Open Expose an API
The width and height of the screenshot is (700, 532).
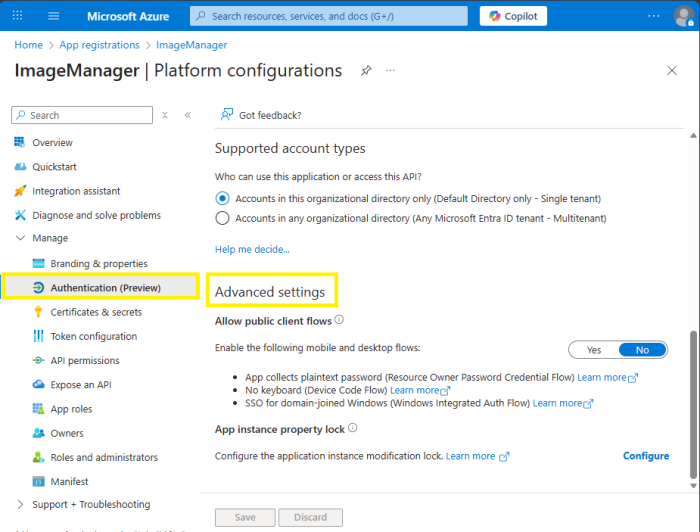pyautogui.click(x=80, y=385)
